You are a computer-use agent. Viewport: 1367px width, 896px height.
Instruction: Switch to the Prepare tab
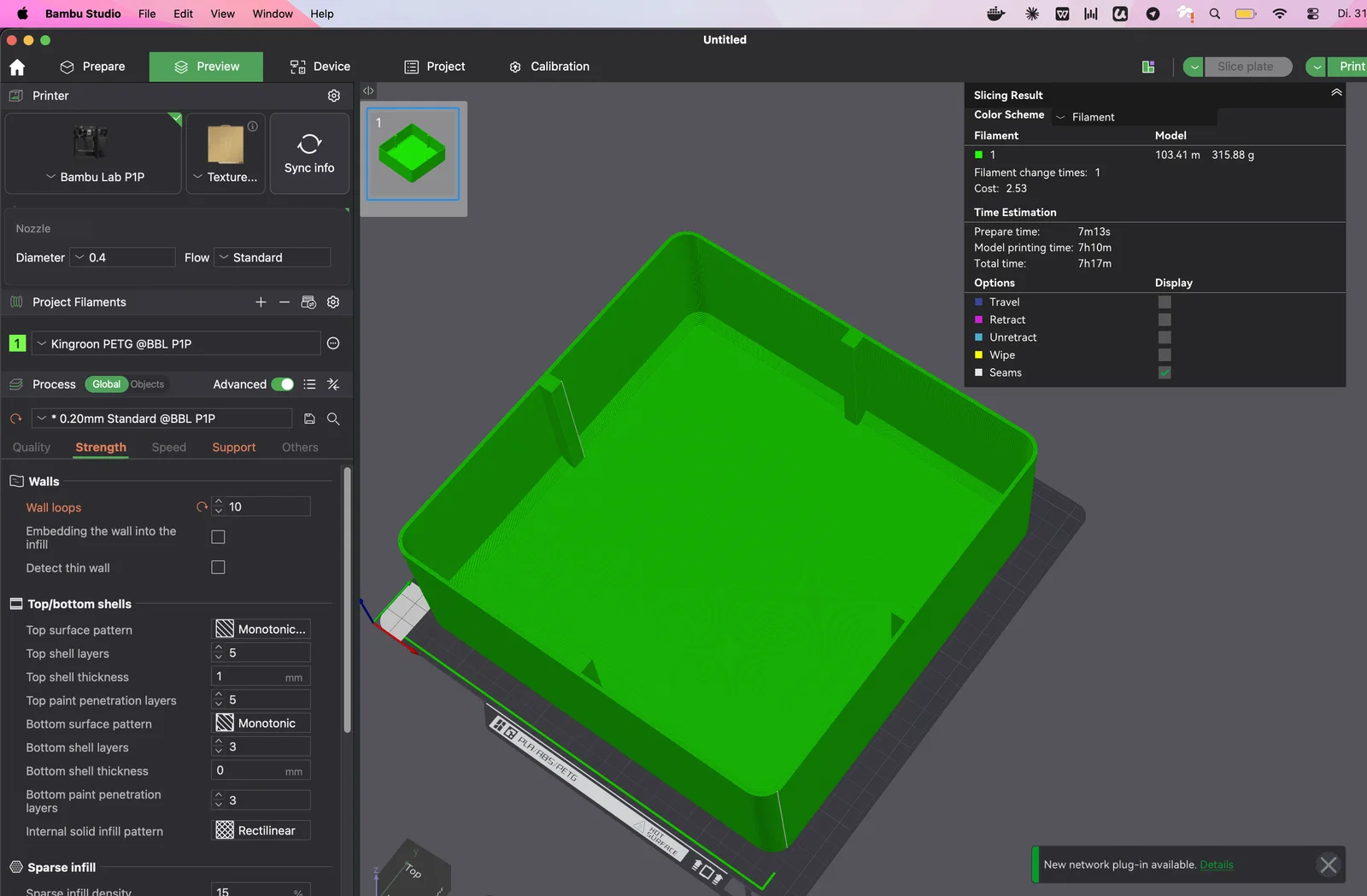tap(93, 67)
